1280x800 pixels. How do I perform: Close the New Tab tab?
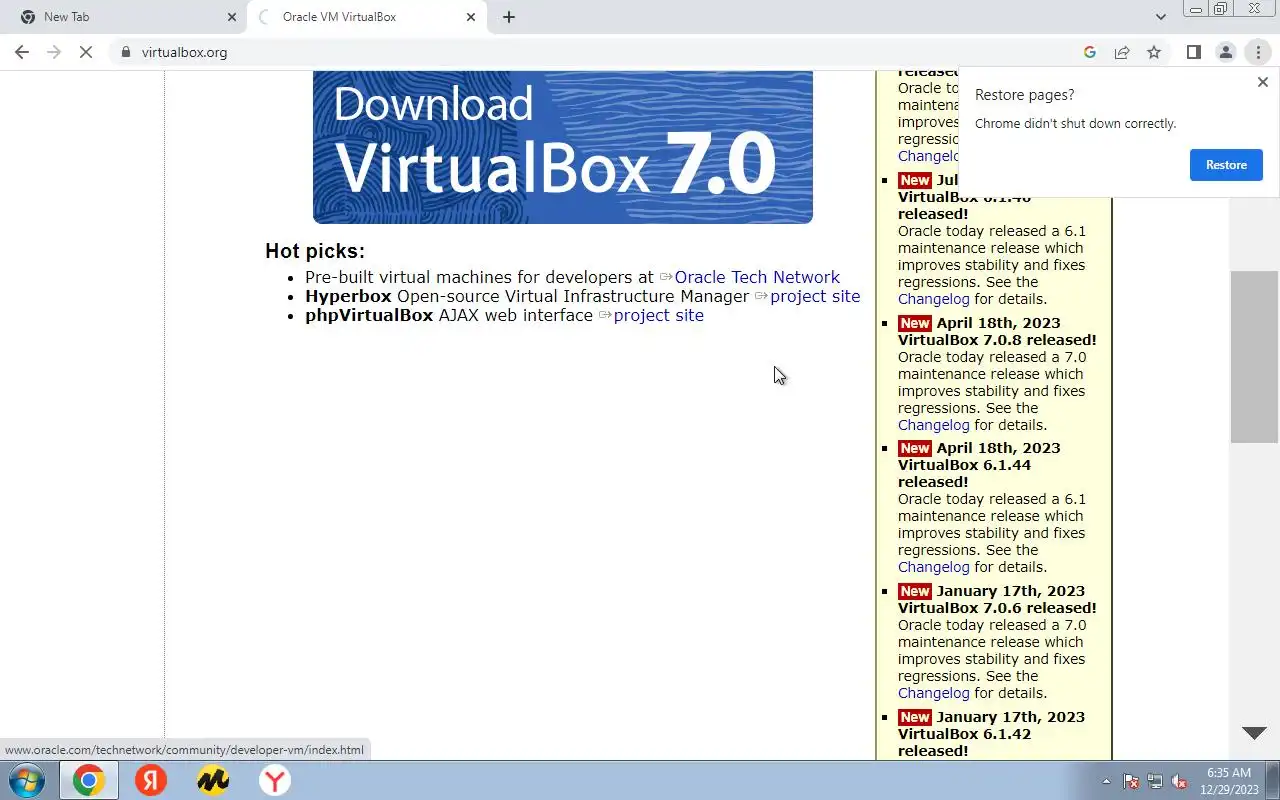[232, 17]
